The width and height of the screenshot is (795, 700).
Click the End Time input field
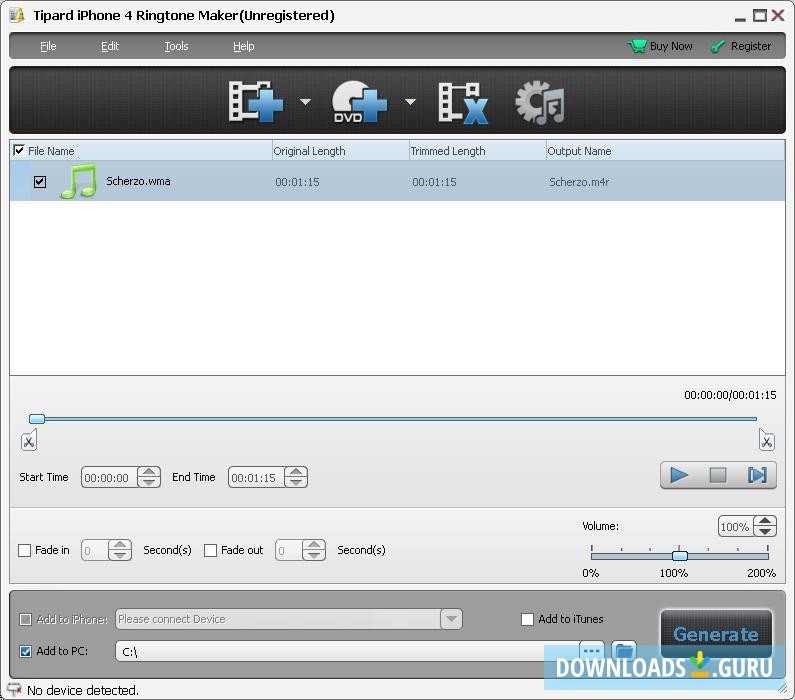(x=256, y=477)
